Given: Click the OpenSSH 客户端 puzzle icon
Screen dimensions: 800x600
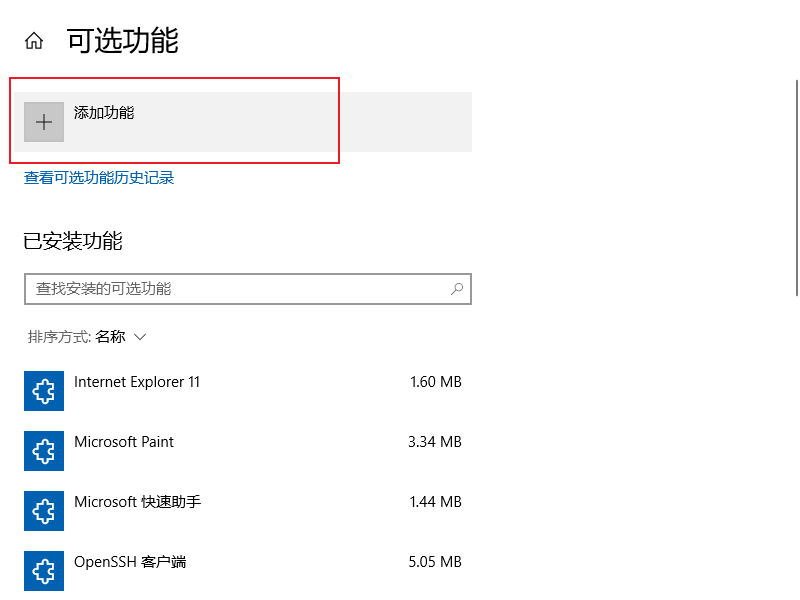Looking at the screenshot, I should coord(44,570).
